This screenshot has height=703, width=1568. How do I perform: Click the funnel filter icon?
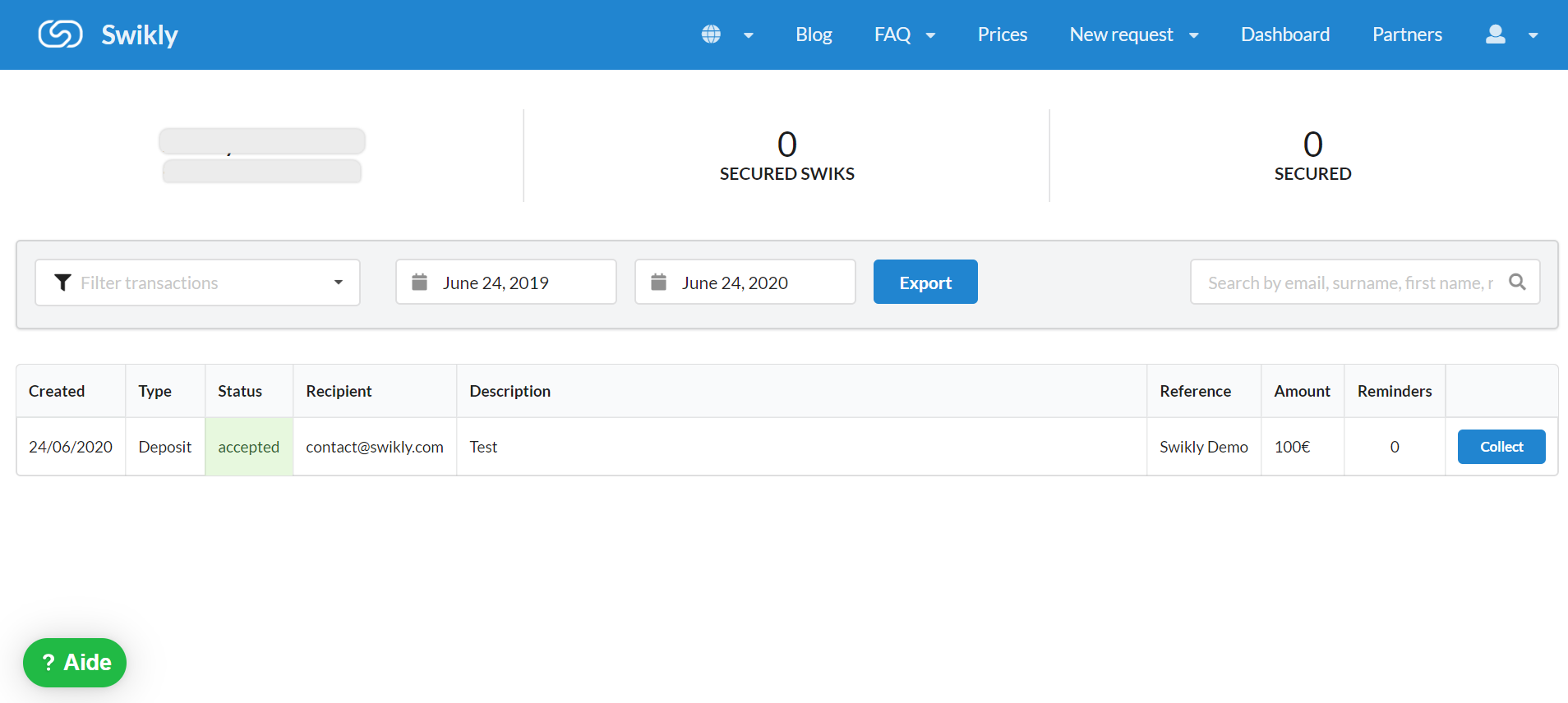click(x=62, y=283)
